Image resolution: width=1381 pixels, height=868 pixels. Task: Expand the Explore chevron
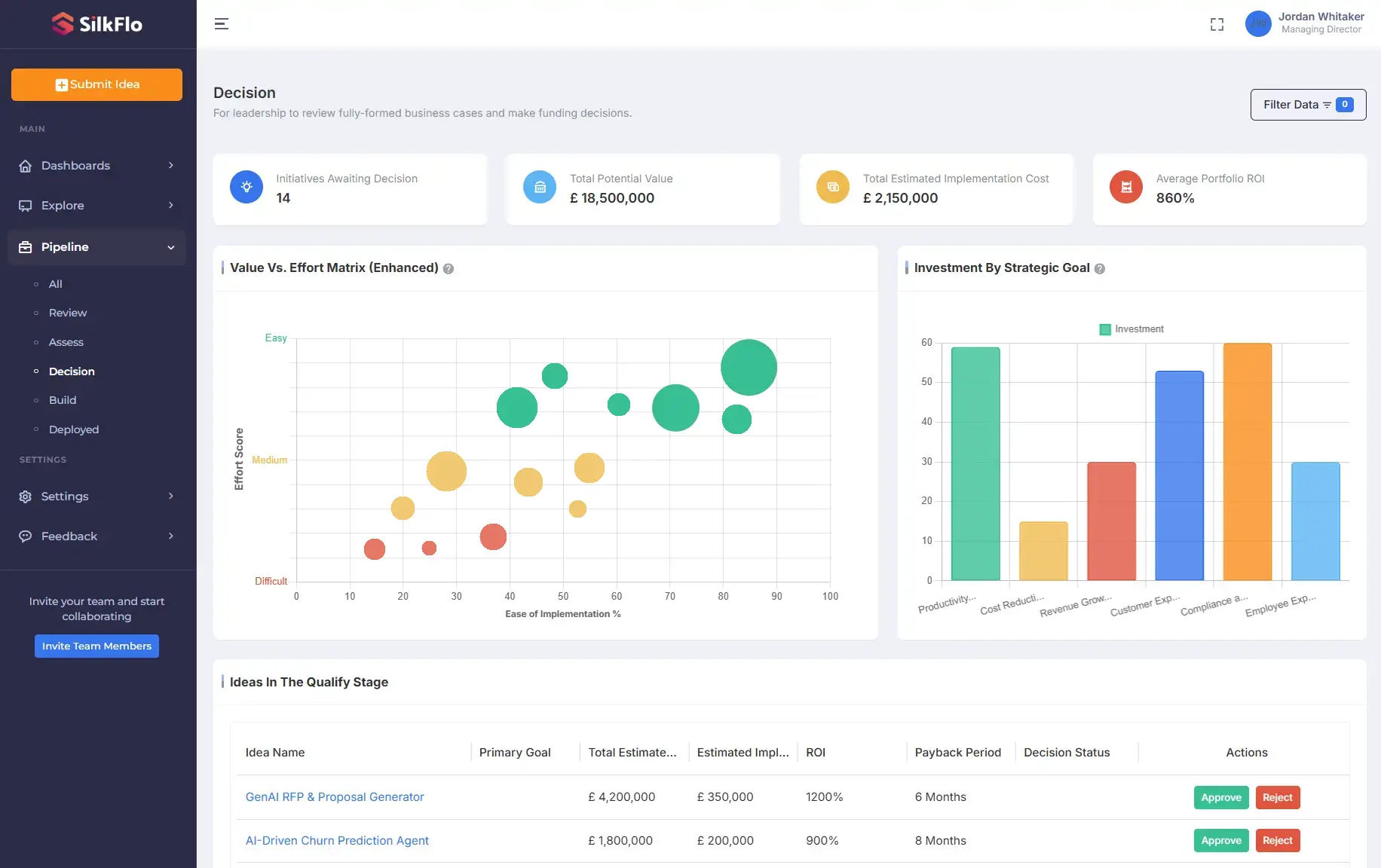pos(171,206)
